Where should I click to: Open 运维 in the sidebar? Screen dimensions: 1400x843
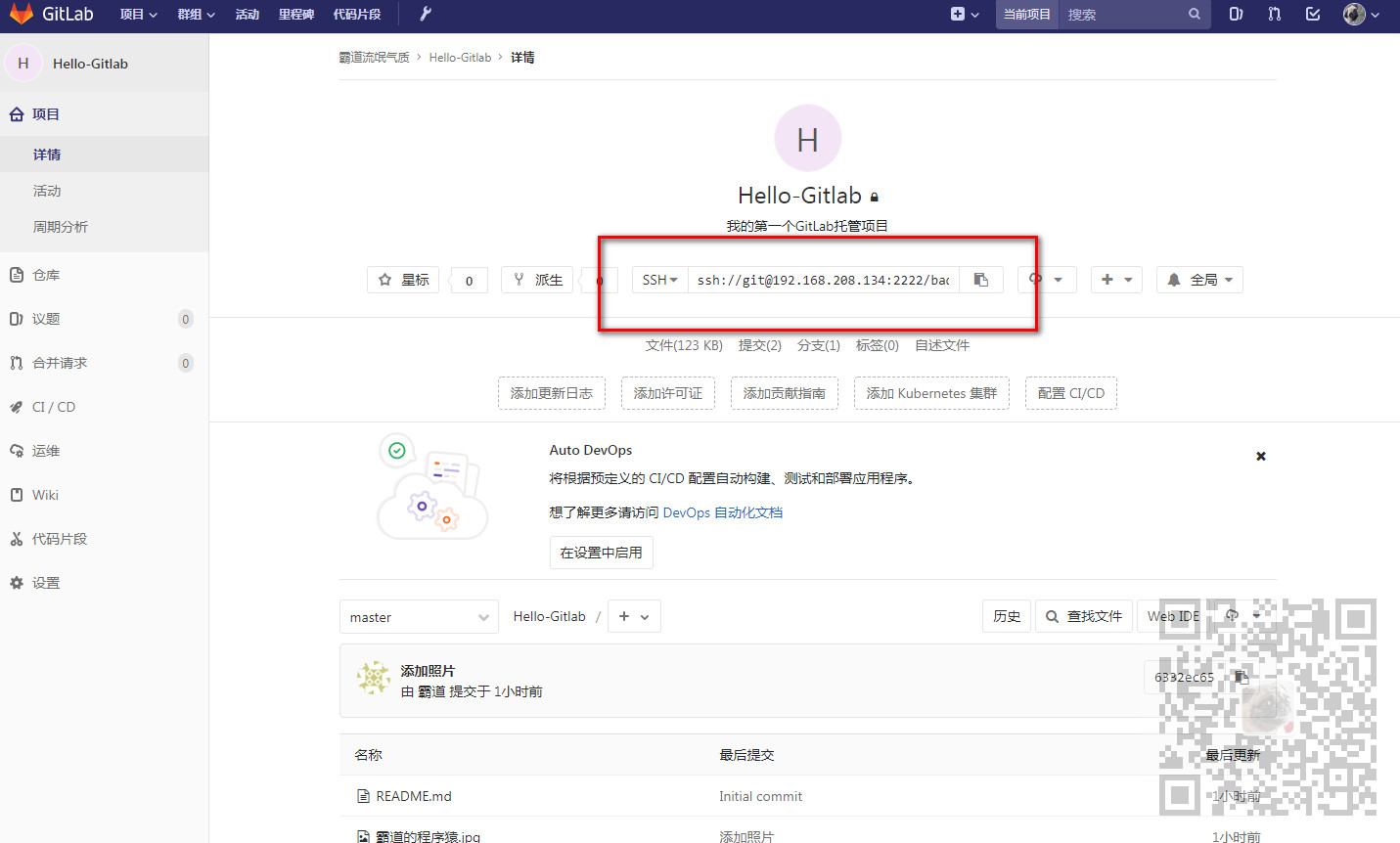[x=104, y=451]
